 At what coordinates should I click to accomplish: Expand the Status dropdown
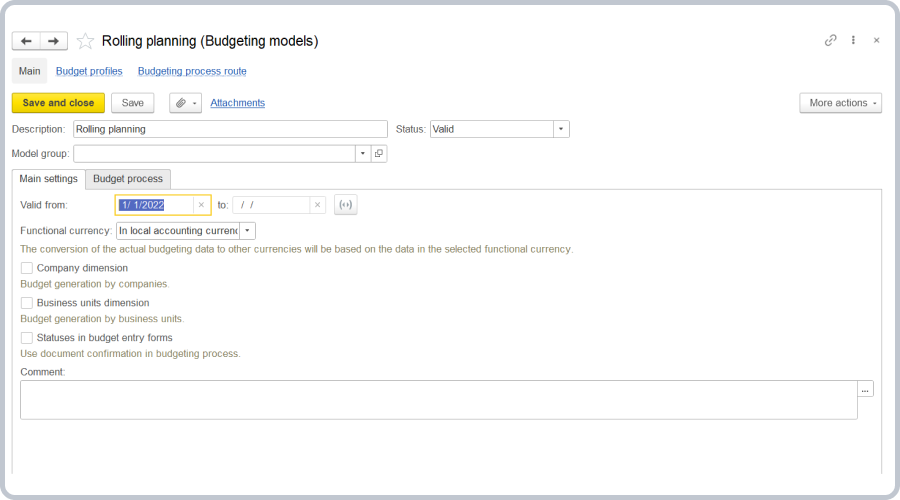tap(561, 129)
